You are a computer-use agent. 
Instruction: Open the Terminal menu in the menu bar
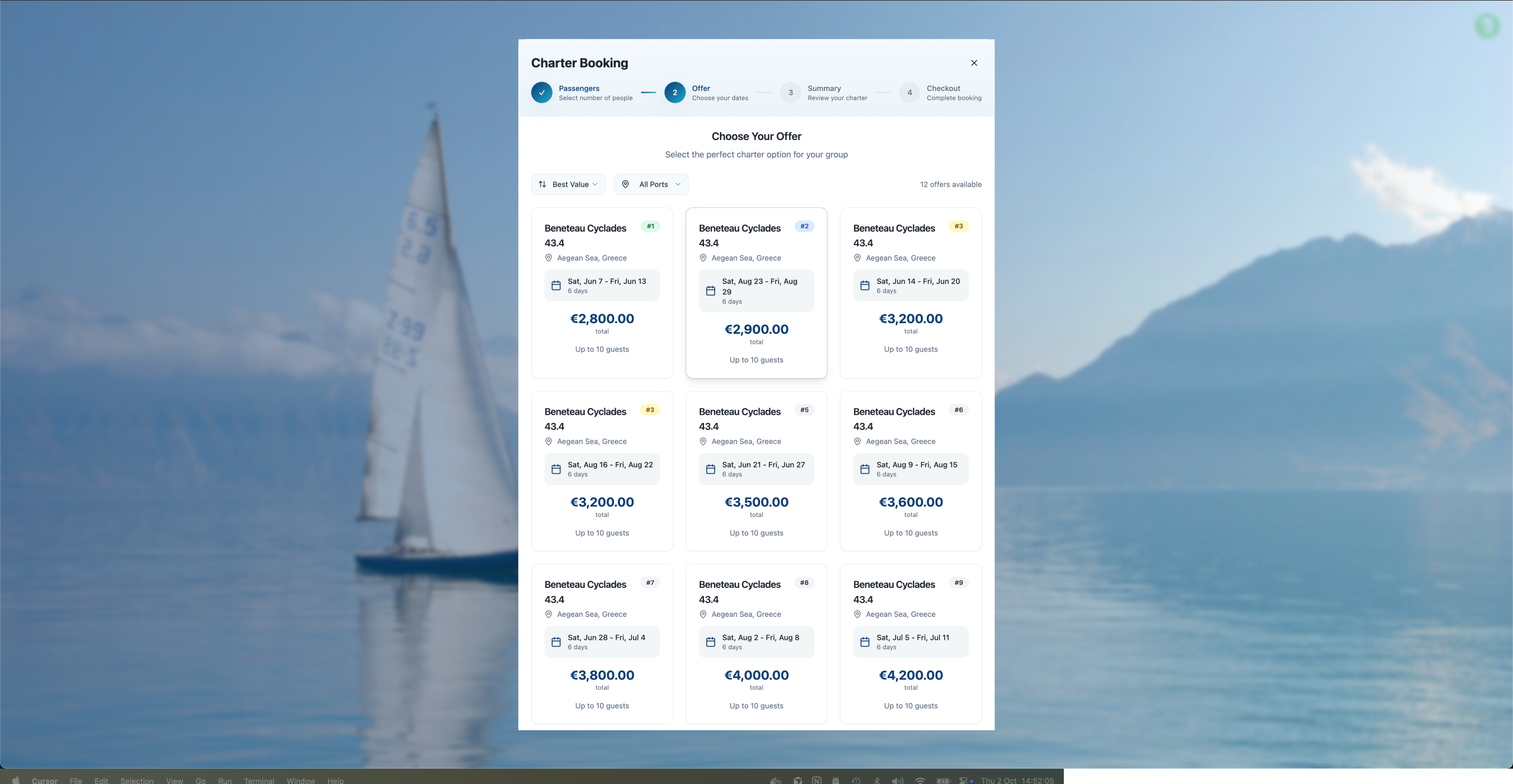pos(259,780)
